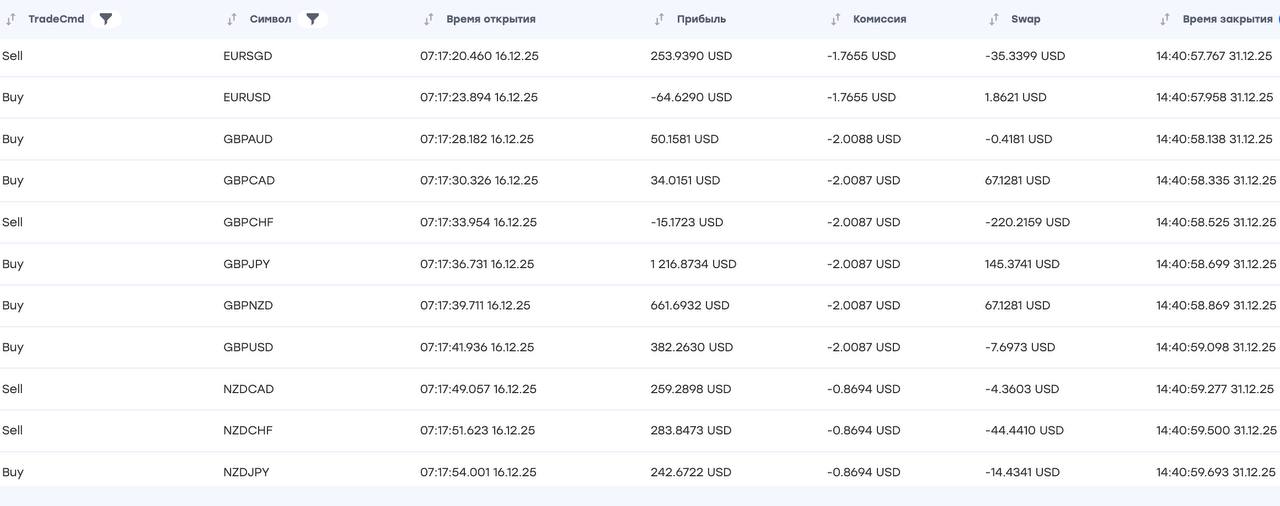Click the sort icon beside TradeCmd
Screen dimensions: 1280x506
(11, 19)
